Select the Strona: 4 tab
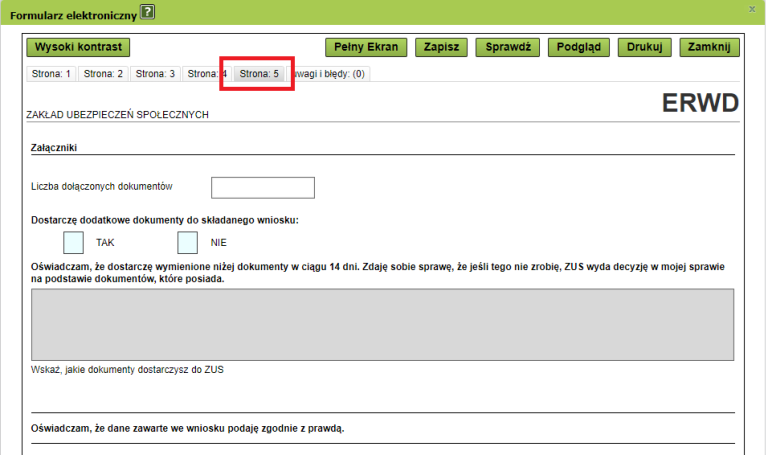 click(x=205, y=73)
